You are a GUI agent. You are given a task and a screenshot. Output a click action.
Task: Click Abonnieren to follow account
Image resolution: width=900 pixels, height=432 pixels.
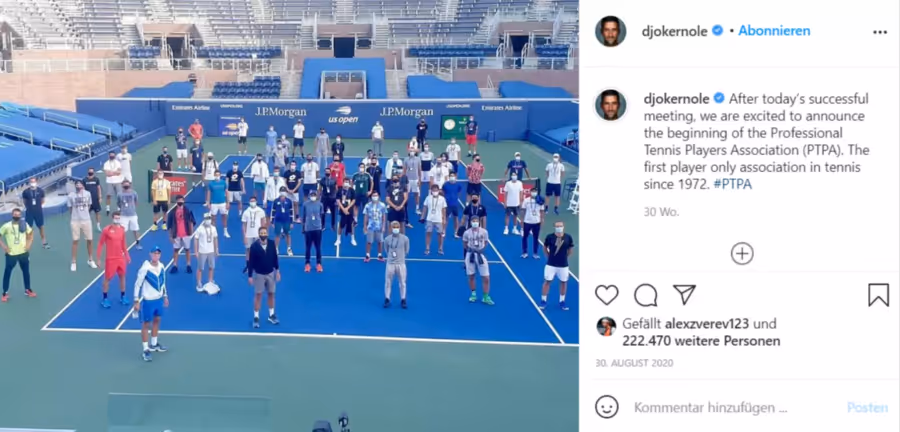click(774, 31)
